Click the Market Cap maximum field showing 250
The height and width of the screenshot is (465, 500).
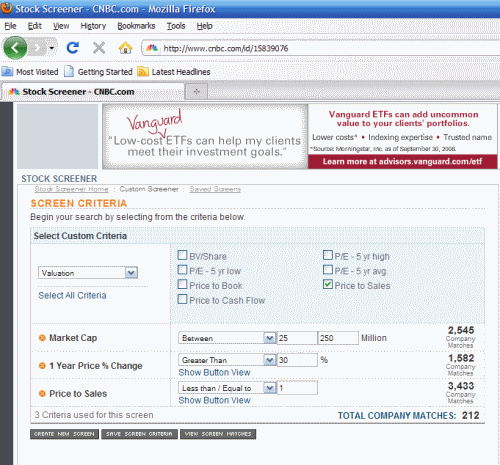point(338,338)
